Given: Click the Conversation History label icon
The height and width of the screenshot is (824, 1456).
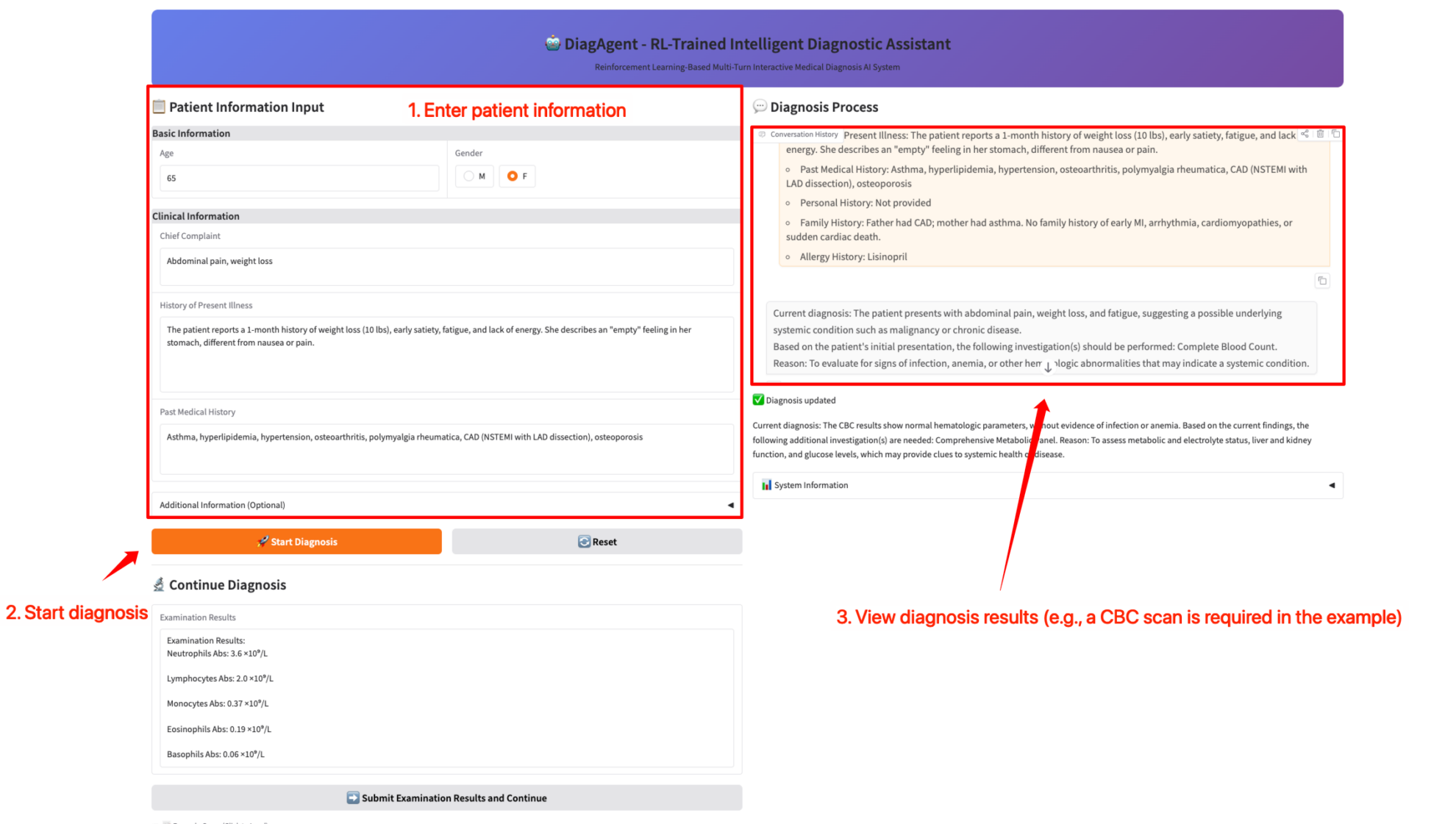Looking at the screenshot, I should [763, 135].
